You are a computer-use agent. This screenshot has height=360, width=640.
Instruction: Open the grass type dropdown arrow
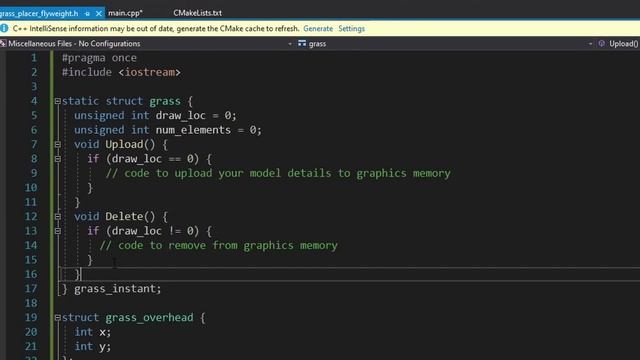(590, 44)
